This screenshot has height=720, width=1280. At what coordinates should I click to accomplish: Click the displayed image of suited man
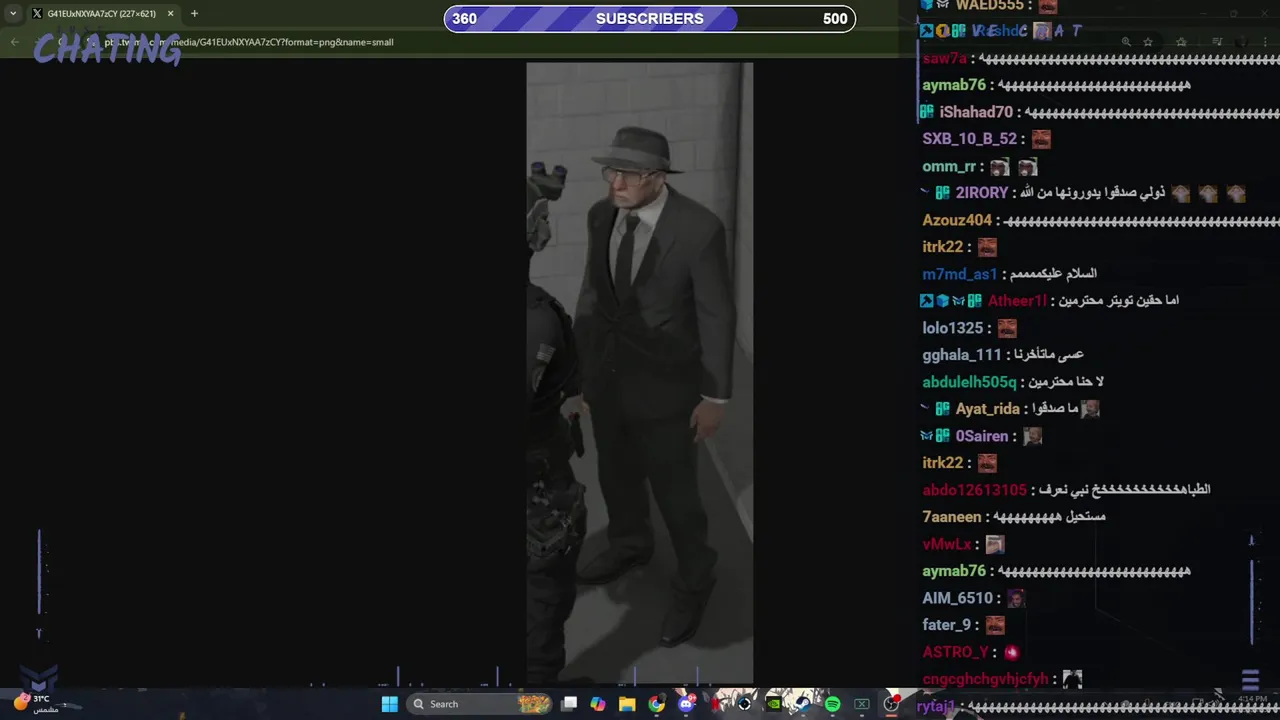coord(640,373)
